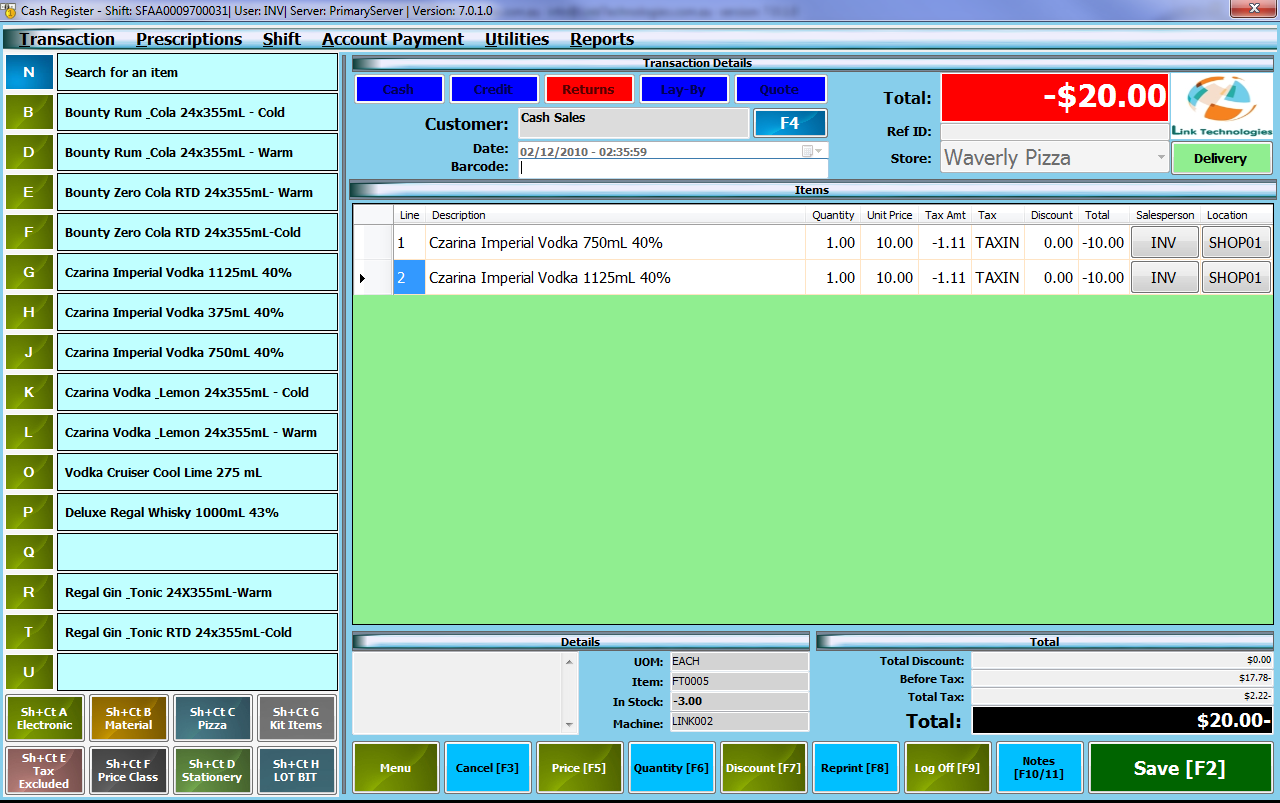Add Bounty Rum _Cola 24x355mL - Cold
This screenshot has height=803, width=1280.
pyautogui.click(x=197, y=112)
